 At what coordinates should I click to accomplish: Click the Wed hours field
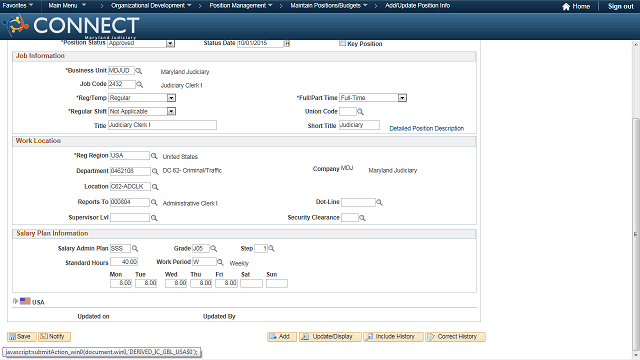pos(176,283)
